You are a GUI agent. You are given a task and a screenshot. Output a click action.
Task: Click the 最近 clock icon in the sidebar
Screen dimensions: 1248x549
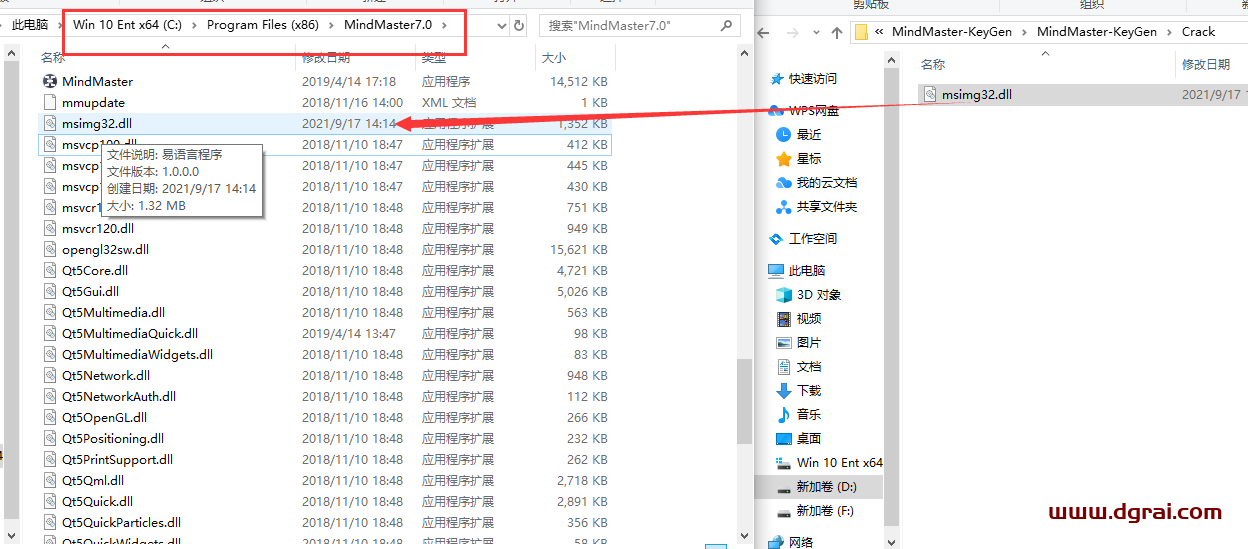pos(784,134)
